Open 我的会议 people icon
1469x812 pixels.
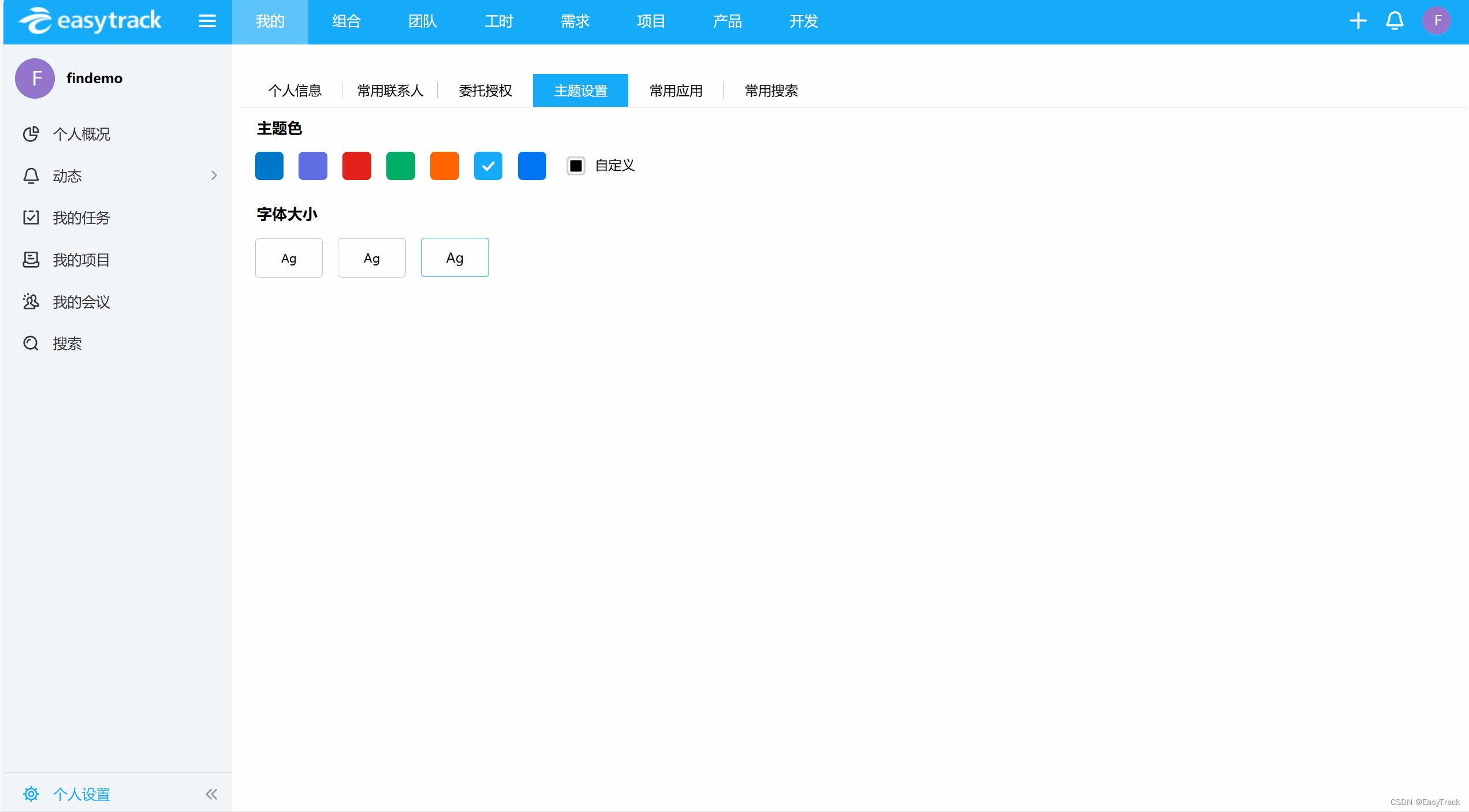click(x=31, y=302)
